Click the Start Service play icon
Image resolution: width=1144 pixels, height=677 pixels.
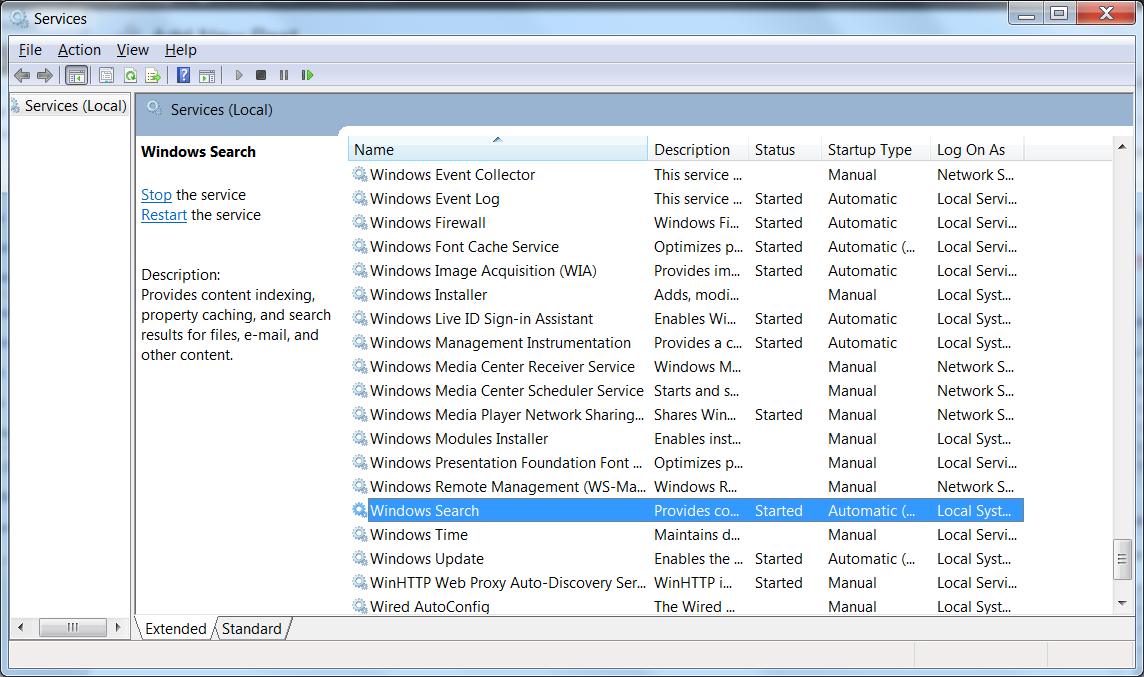click(x=239, y=75)
